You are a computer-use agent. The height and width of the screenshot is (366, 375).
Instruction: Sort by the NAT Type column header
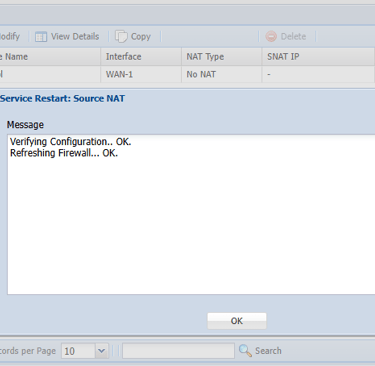(222, 57)
